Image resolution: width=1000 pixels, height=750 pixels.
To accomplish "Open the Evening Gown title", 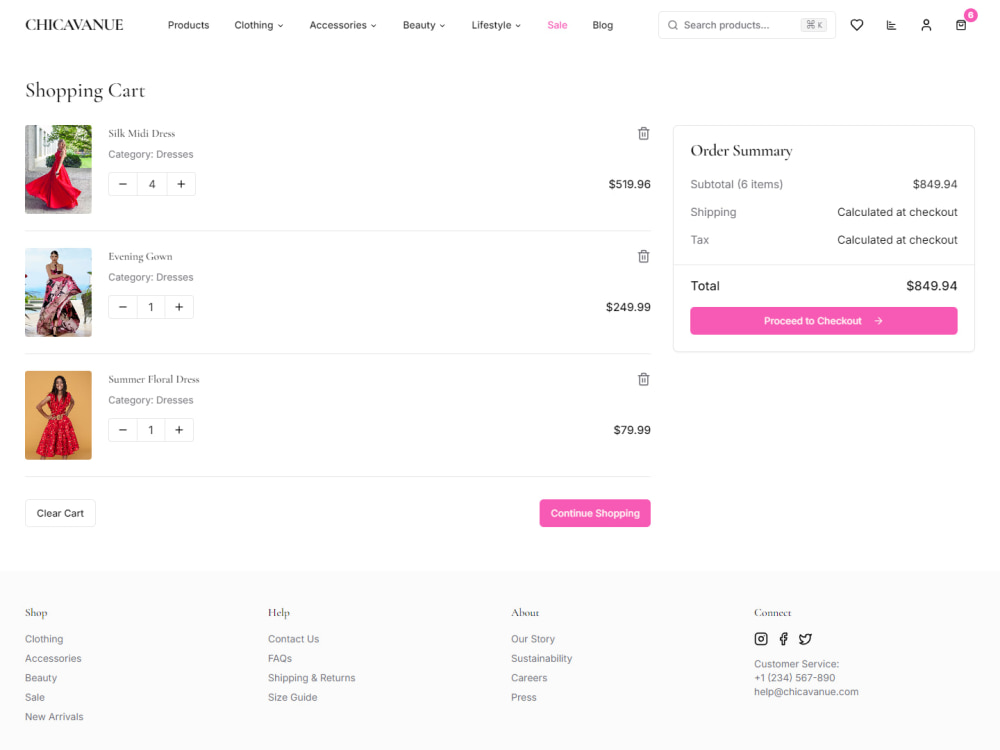I will [140, 256].
